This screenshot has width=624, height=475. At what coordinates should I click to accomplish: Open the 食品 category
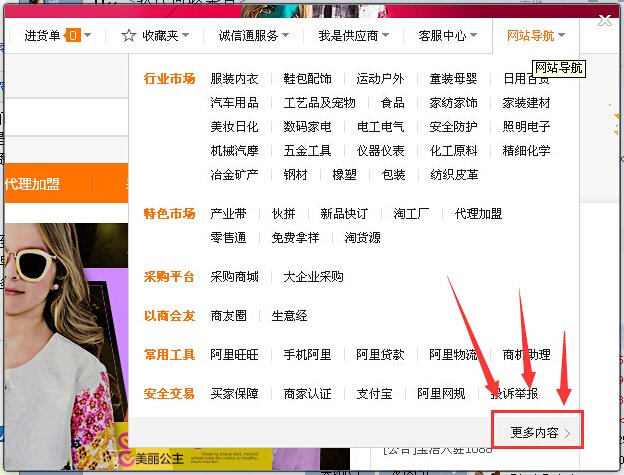pyautogui.click(x=393, y=103)
